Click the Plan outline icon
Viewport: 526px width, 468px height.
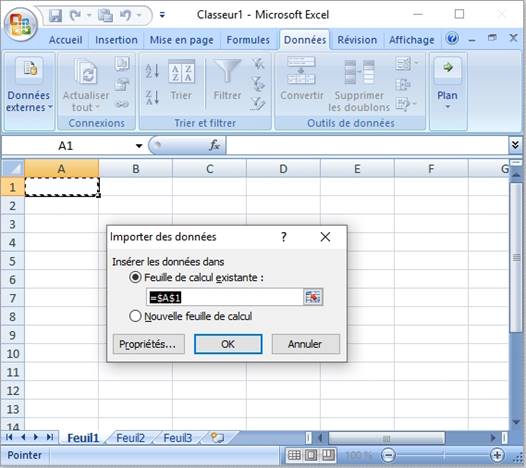tap(448, 68)
